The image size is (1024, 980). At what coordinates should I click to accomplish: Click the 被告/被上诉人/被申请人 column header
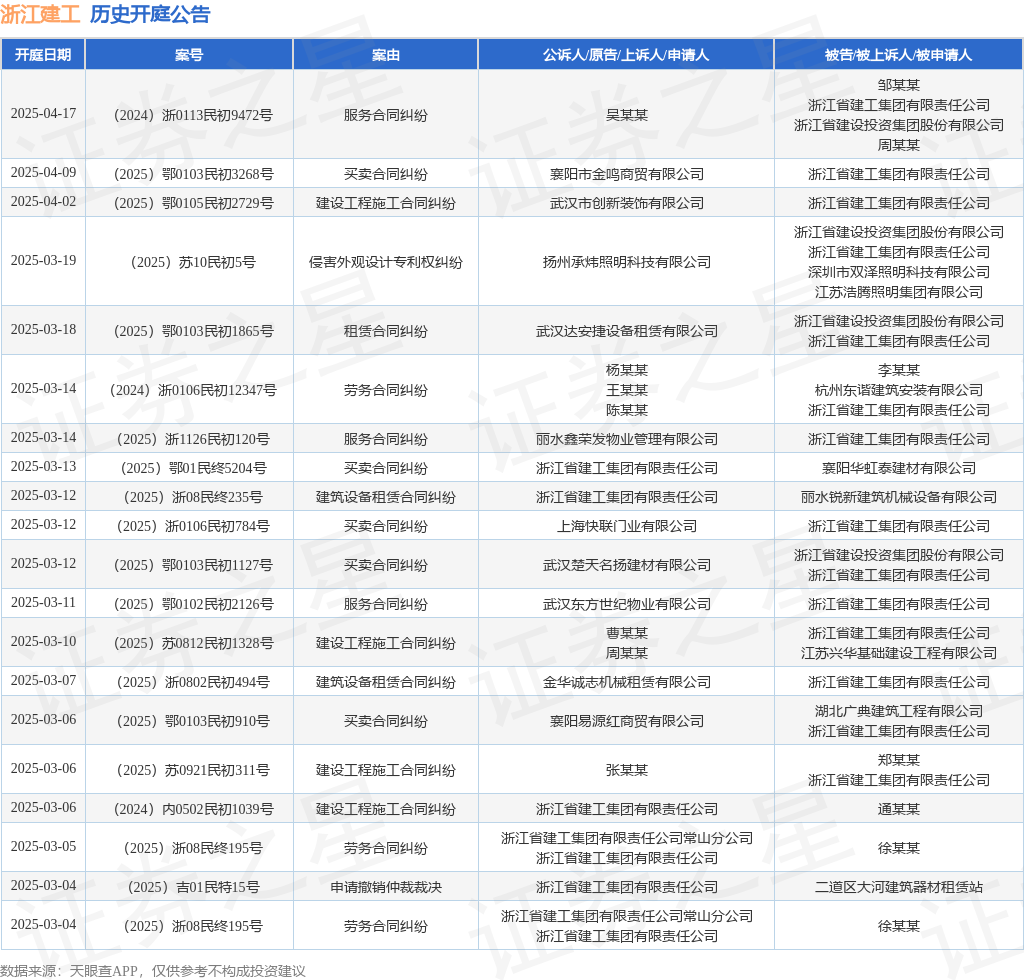coord(898,55)
